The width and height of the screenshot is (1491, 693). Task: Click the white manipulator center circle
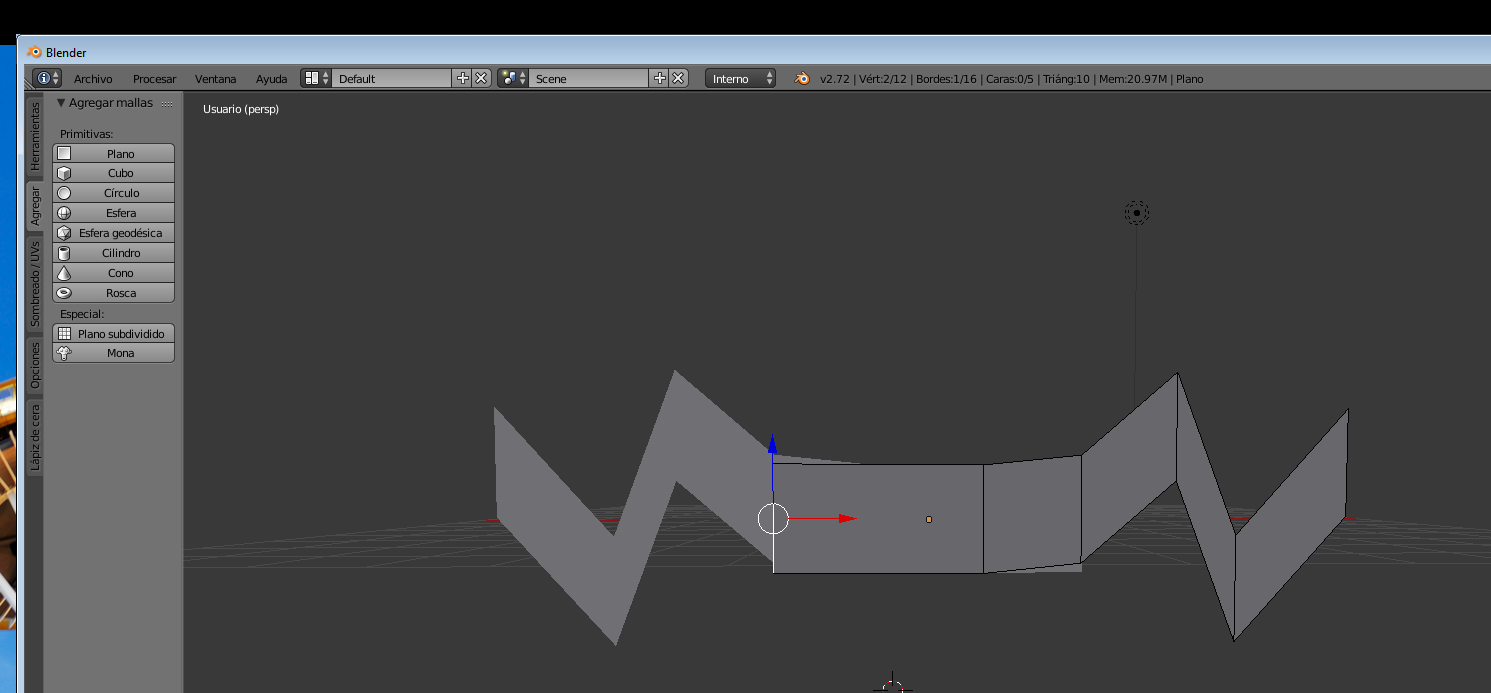(773, 518)
